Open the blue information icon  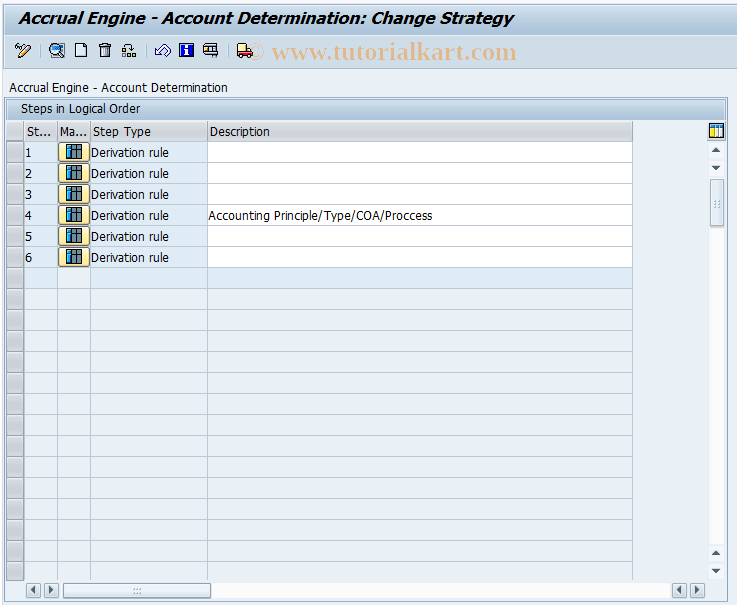point(187,50)
